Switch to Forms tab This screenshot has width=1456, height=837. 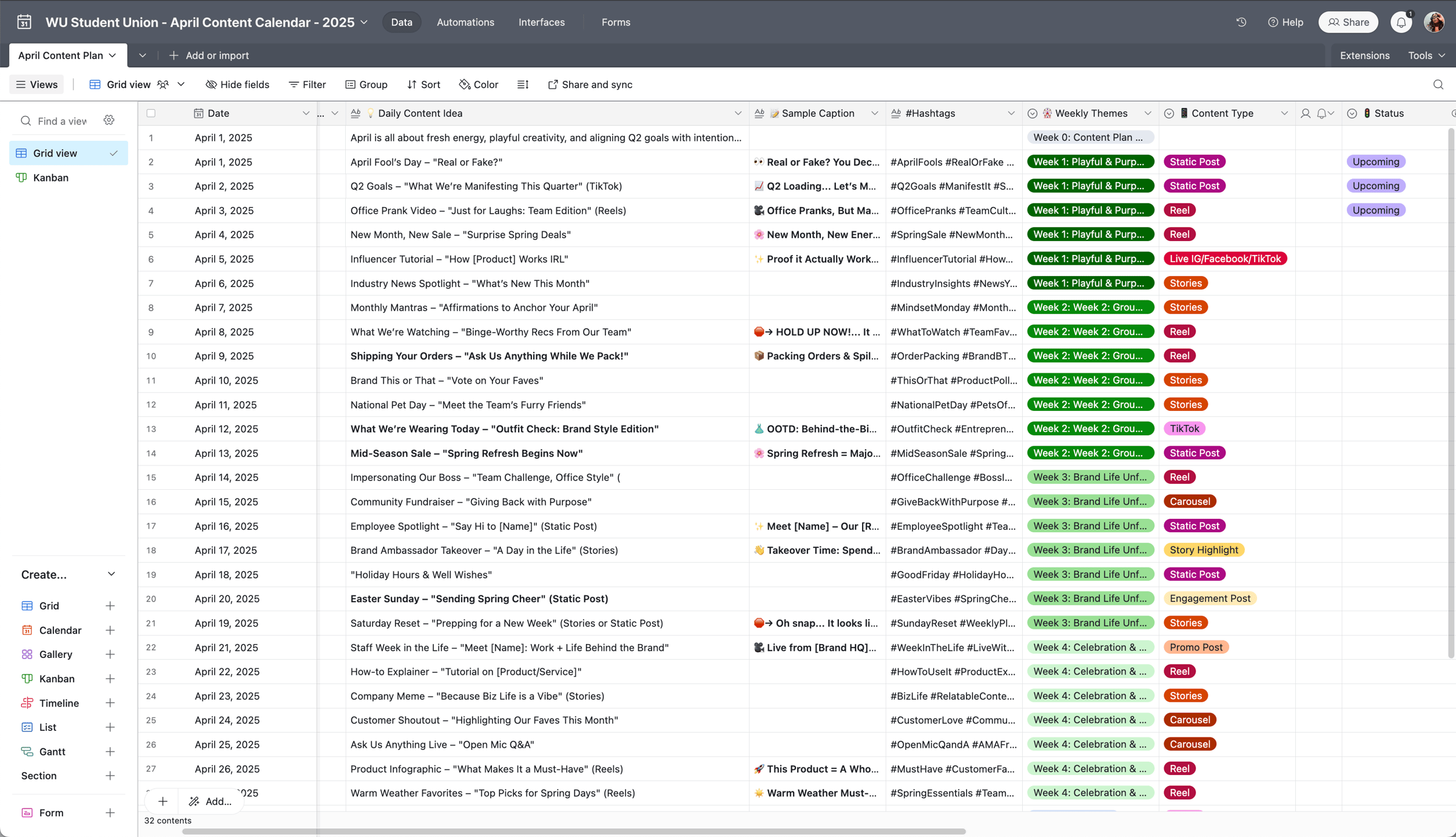point(616,22)
